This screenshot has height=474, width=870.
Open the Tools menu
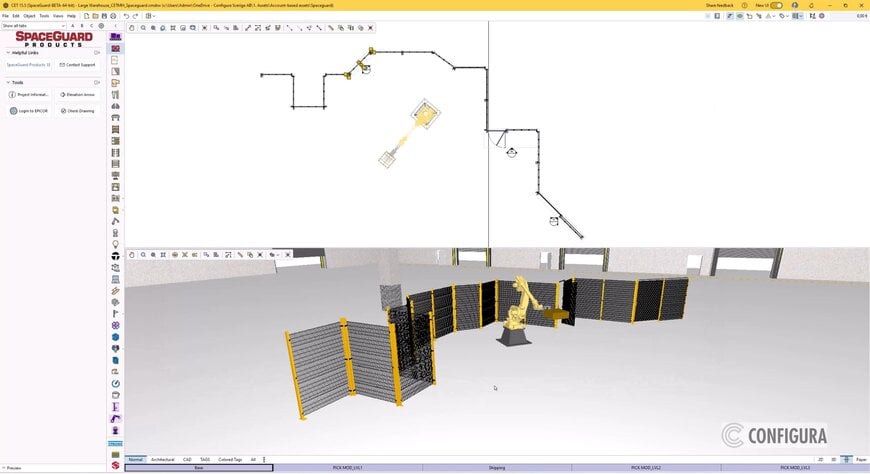44,16
